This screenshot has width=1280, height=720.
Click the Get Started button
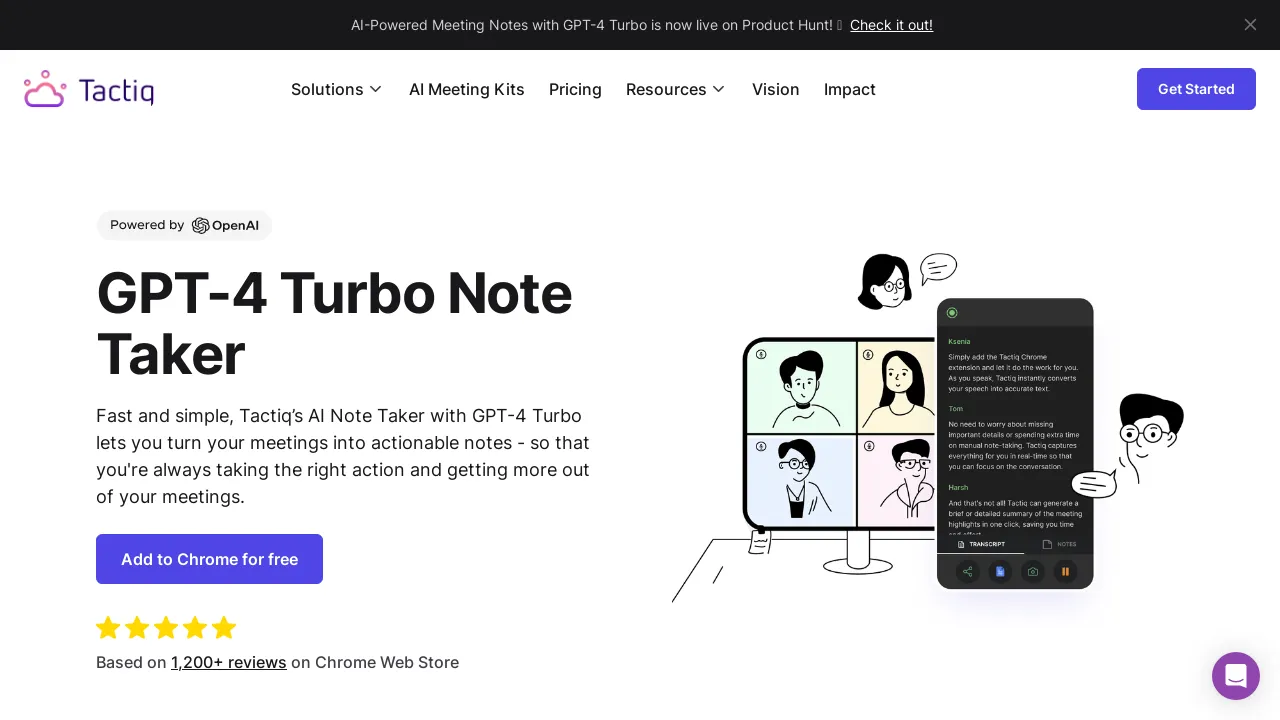pyautogui.click(x=1196, y=89)
